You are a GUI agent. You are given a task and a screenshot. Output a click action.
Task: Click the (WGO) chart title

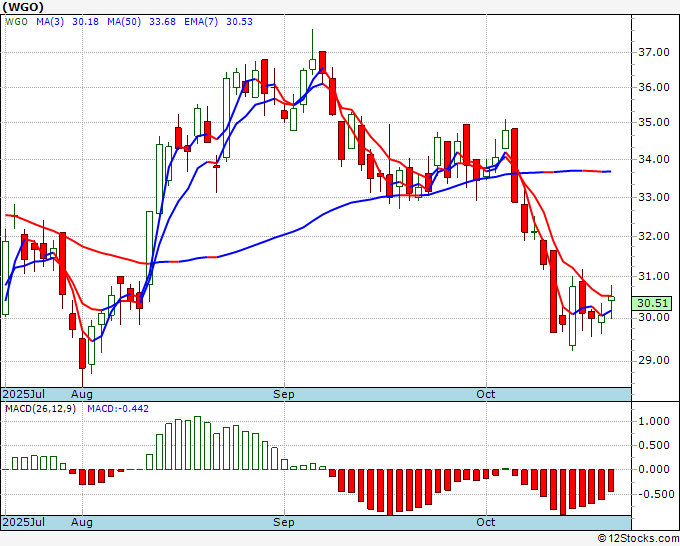coord(23,7)
